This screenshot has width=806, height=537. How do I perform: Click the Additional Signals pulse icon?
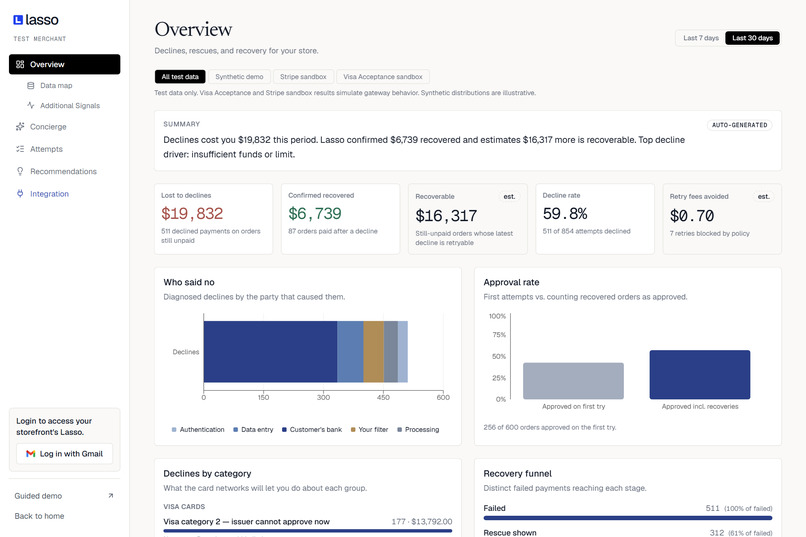click(x=31, y=105)
